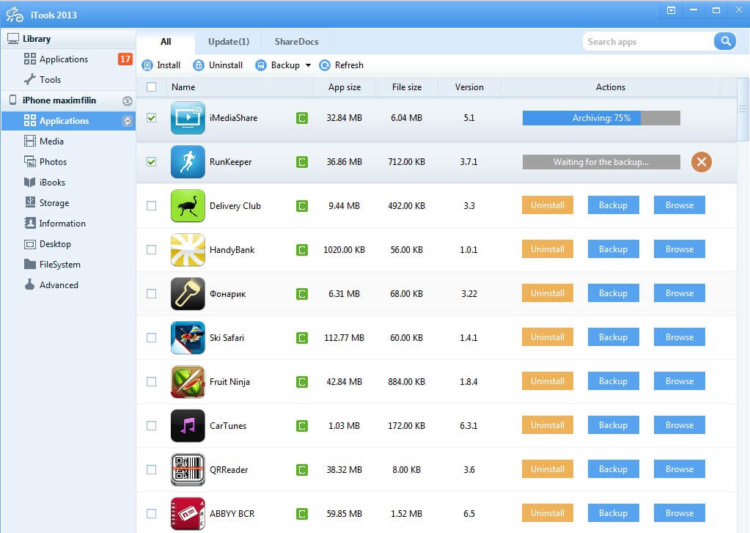
Task: Switch to the ShareDocs tab
Action: tap(297, 42)
